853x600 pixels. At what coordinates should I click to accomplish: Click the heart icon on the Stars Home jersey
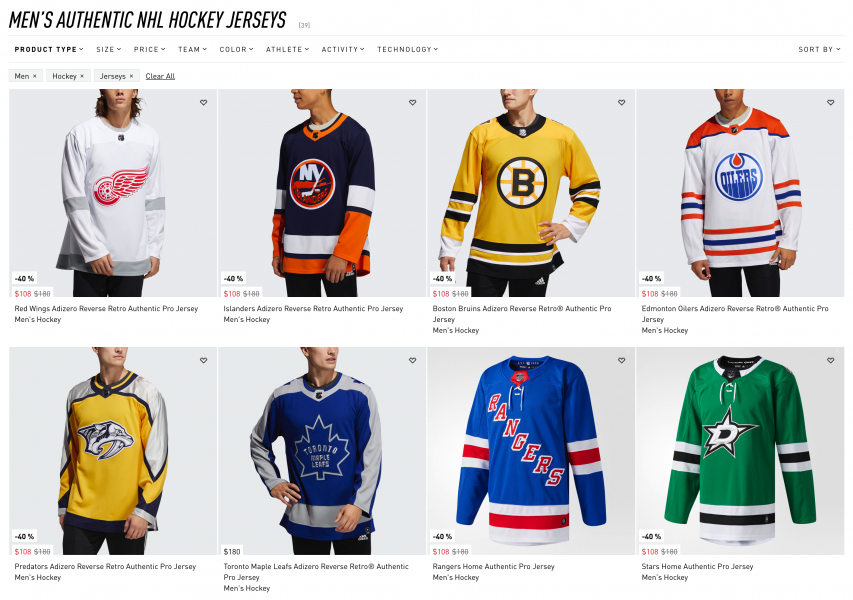(830, 360)
